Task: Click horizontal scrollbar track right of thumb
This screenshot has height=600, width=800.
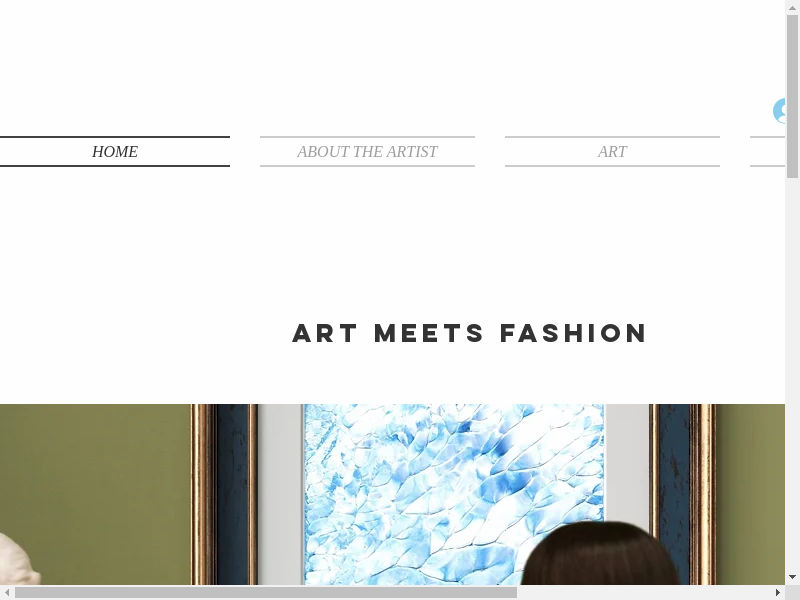Action: (644, 592)
